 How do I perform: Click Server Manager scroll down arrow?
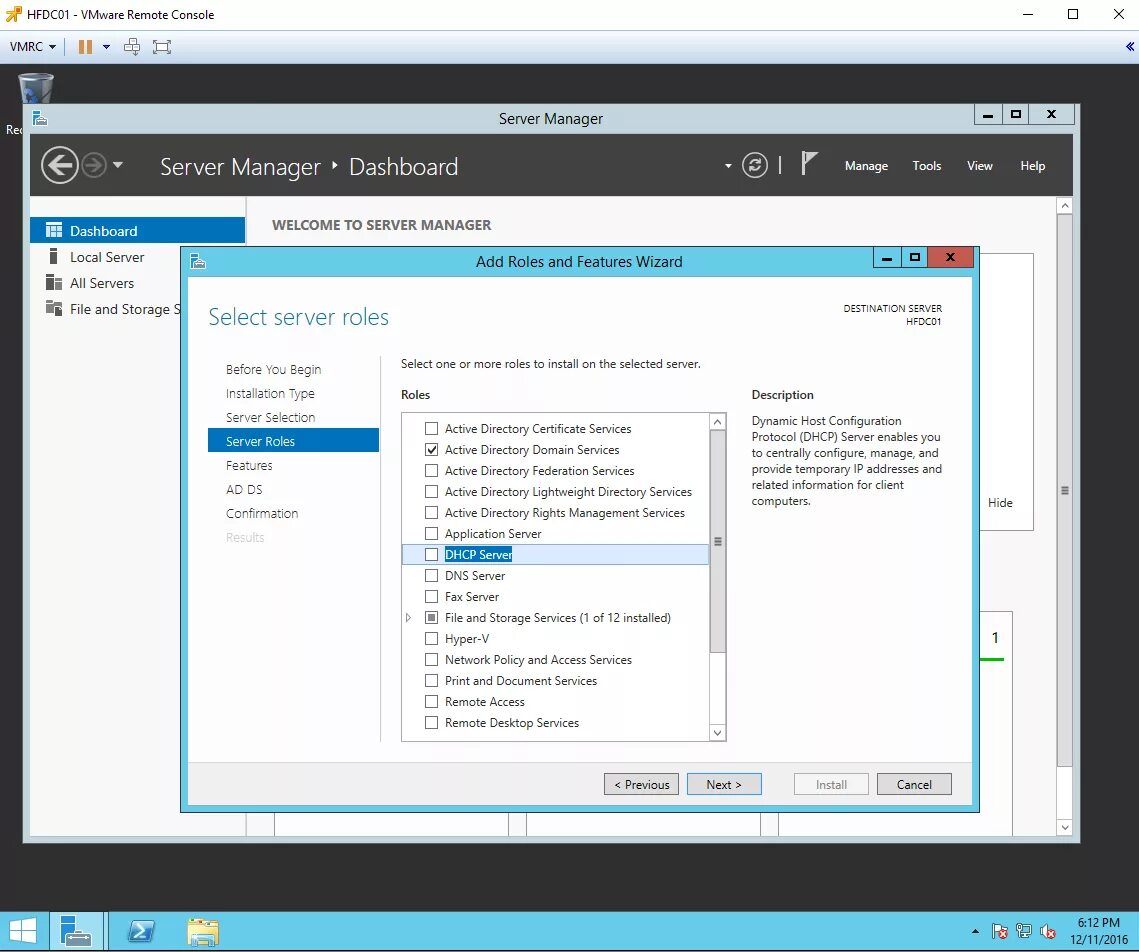pyautogui.click(x=1064, y=827)
